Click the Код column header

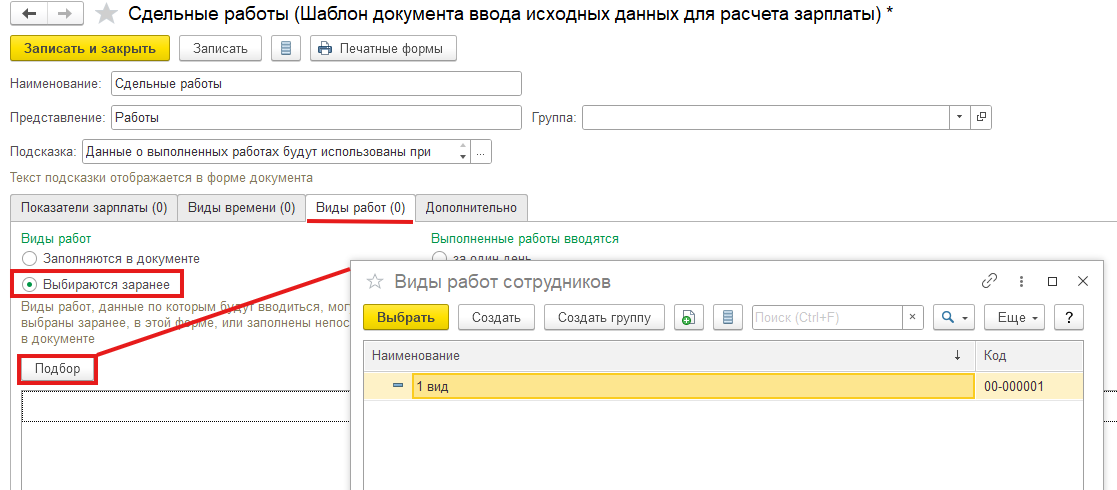pos(1029,355)
